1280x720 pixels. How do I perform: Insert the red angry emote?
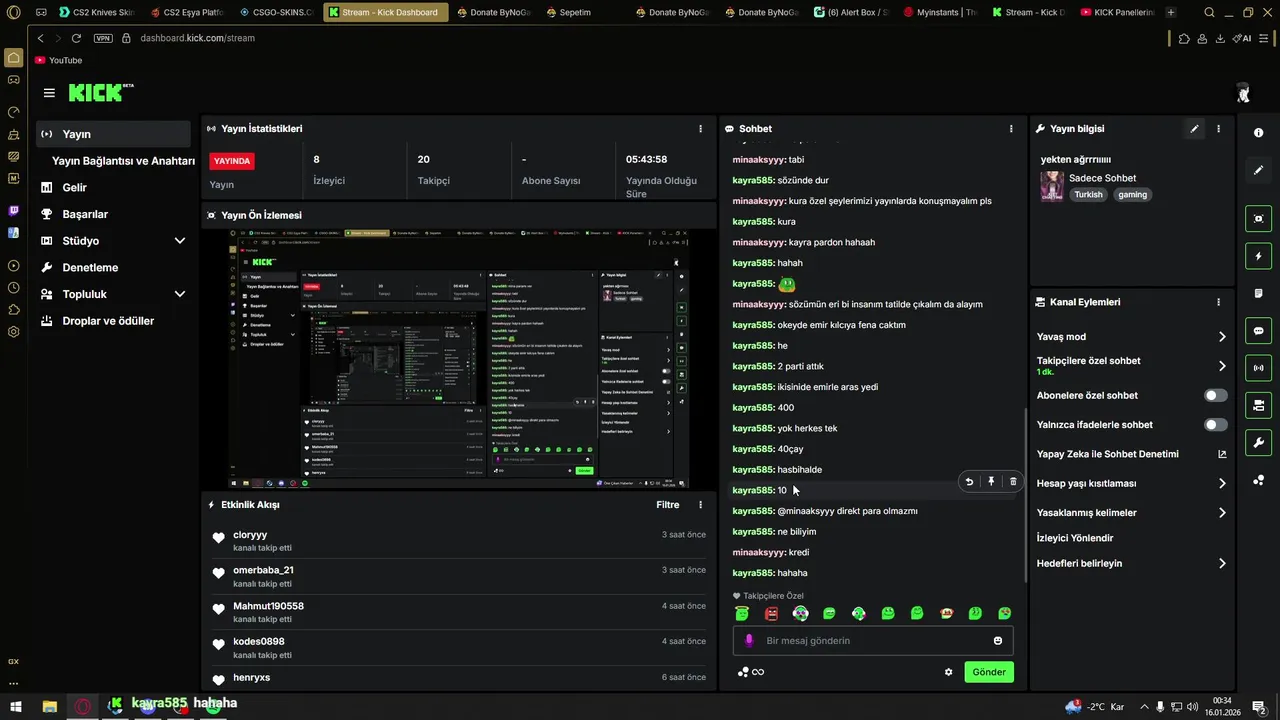pyautogui.click(x=771, y=613)
